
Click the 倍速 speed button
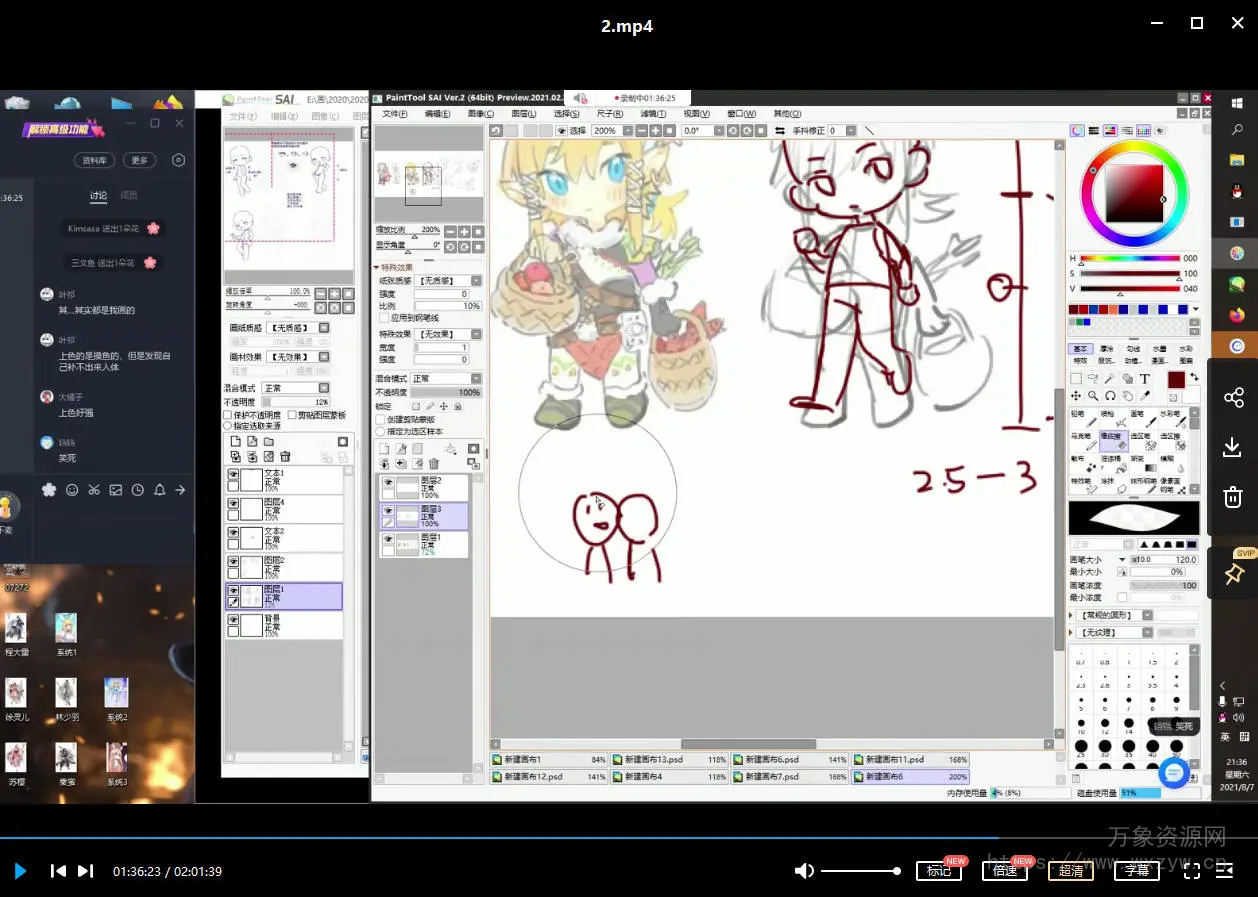point(1005,871)
